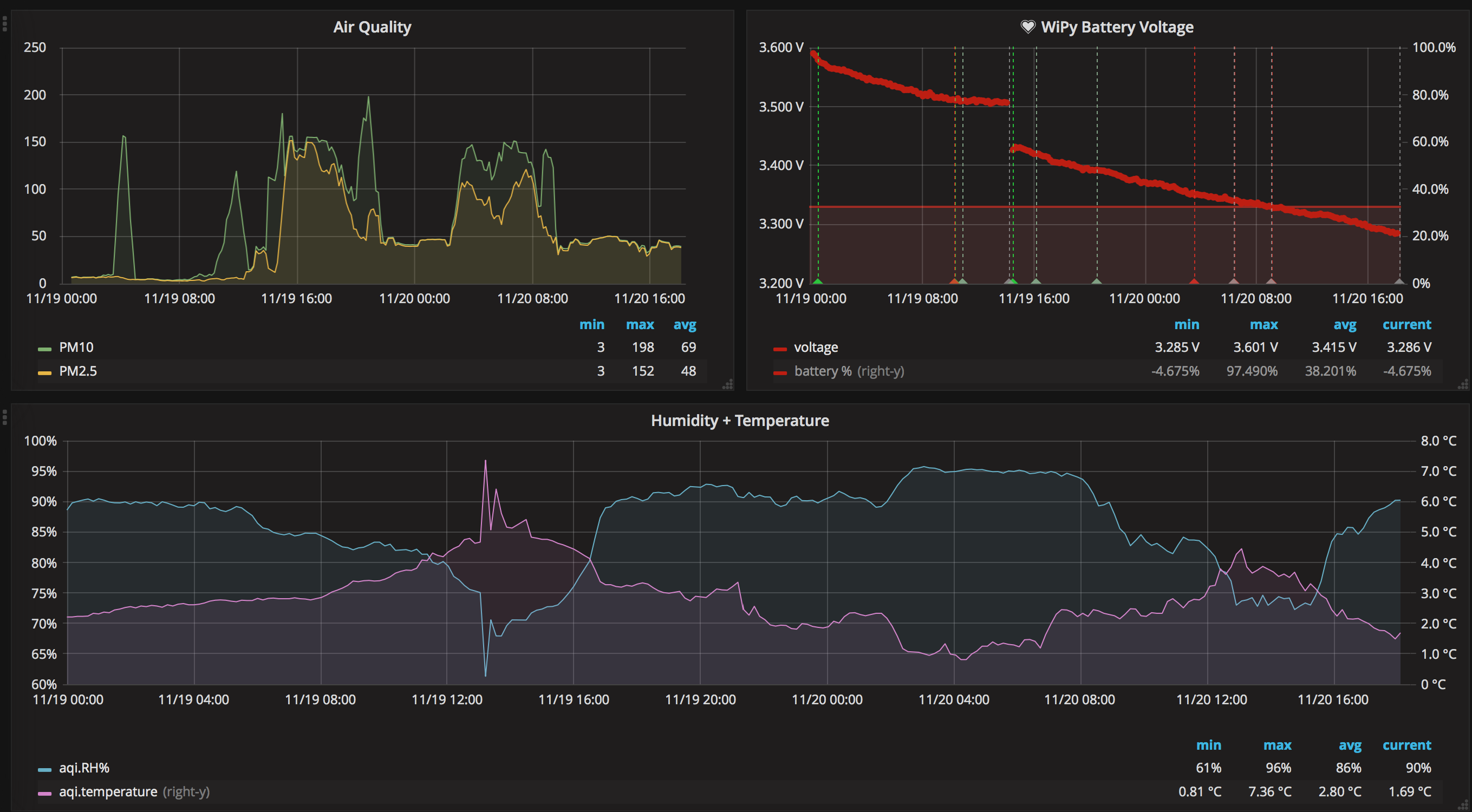Open color picker for PM2.5 yellow swatch
Image resolution: width=1472 pixels, height=812 pixels.
[44, 373]
